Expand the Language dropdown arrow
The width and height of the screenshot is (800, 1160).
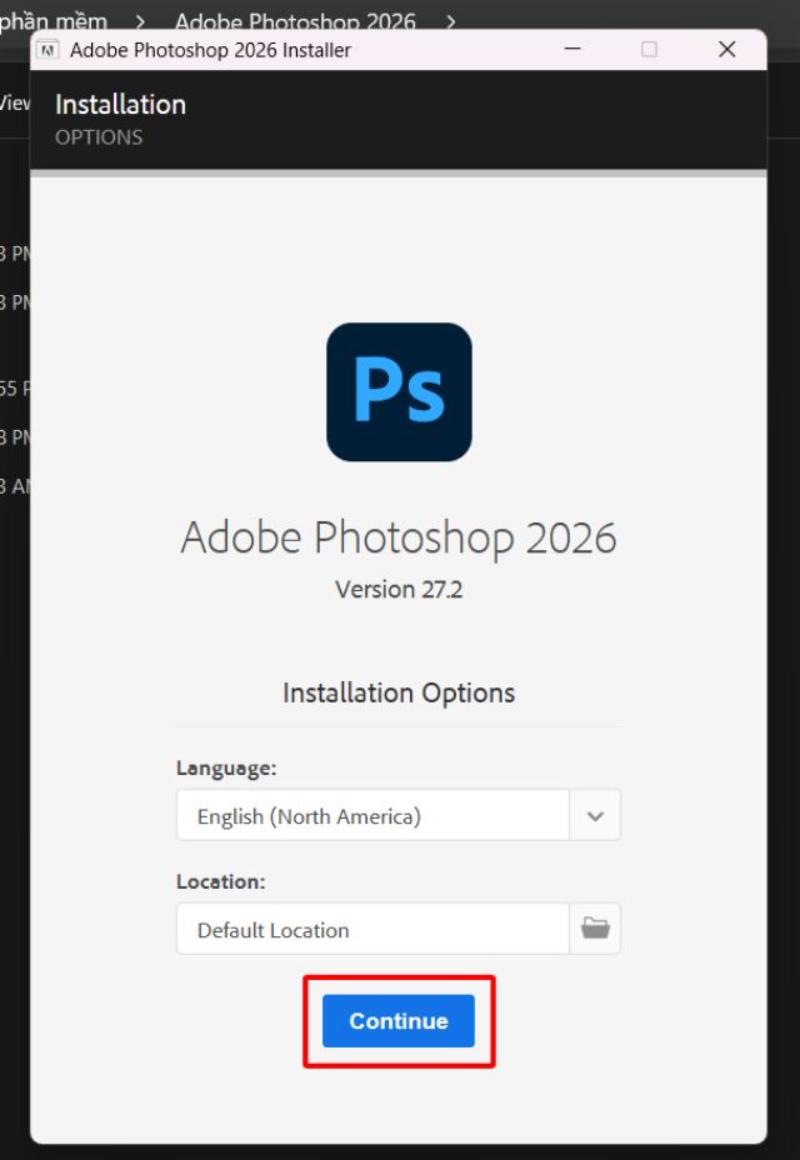(595, 816)
